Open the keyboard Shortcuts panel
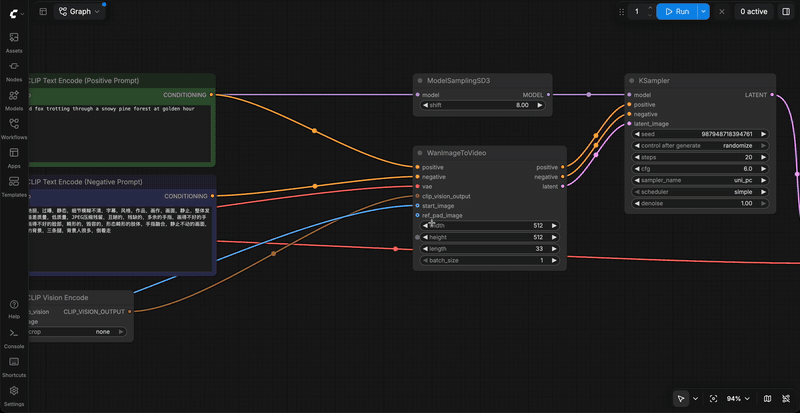The width and height of the screenshot is (800, 413). (14, 367)
